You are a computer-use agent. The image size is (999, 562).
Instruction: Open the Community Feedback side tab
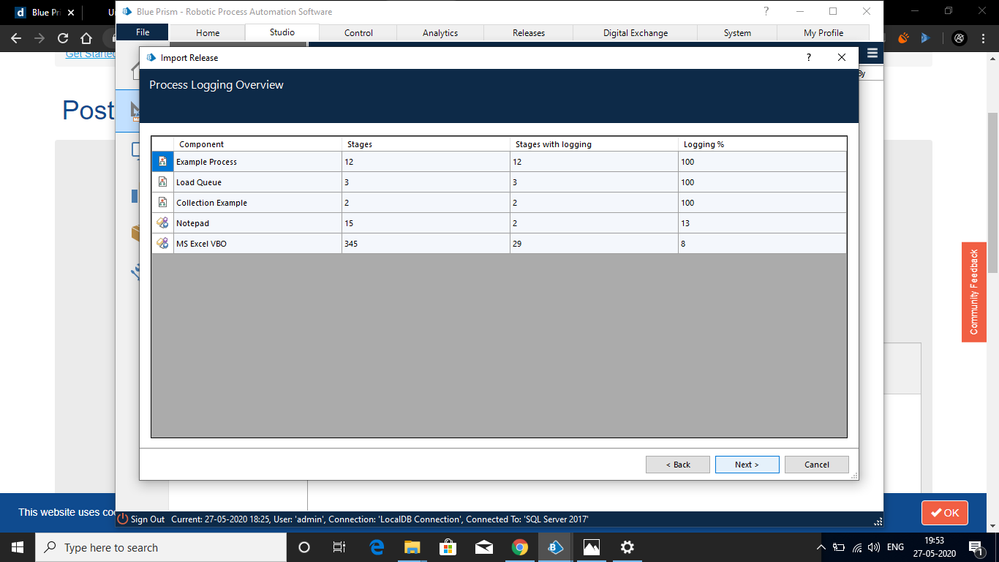(x=974, y=292)
